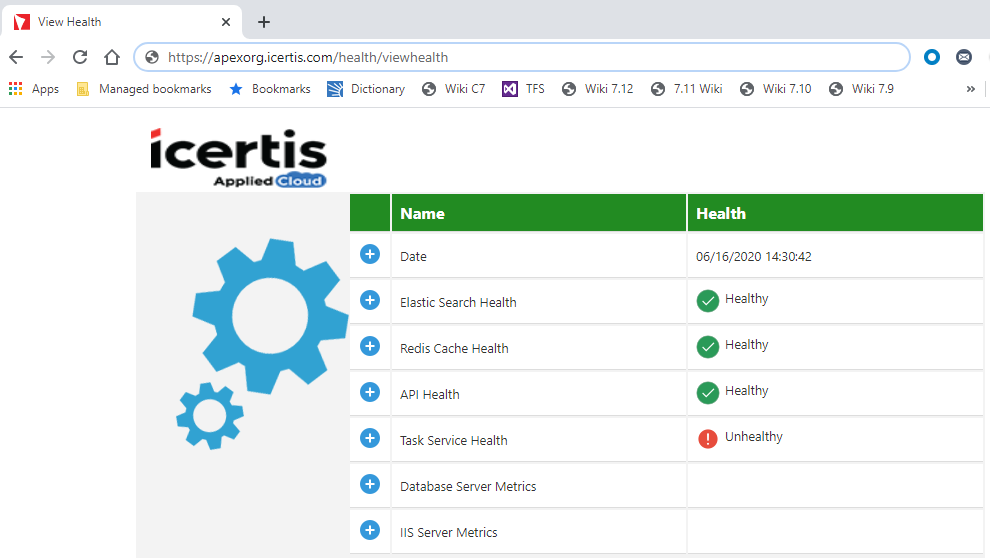The height and width of the screenshot is (558, 990).
Task: Go to the browser home page
Action: pos(112,57)
